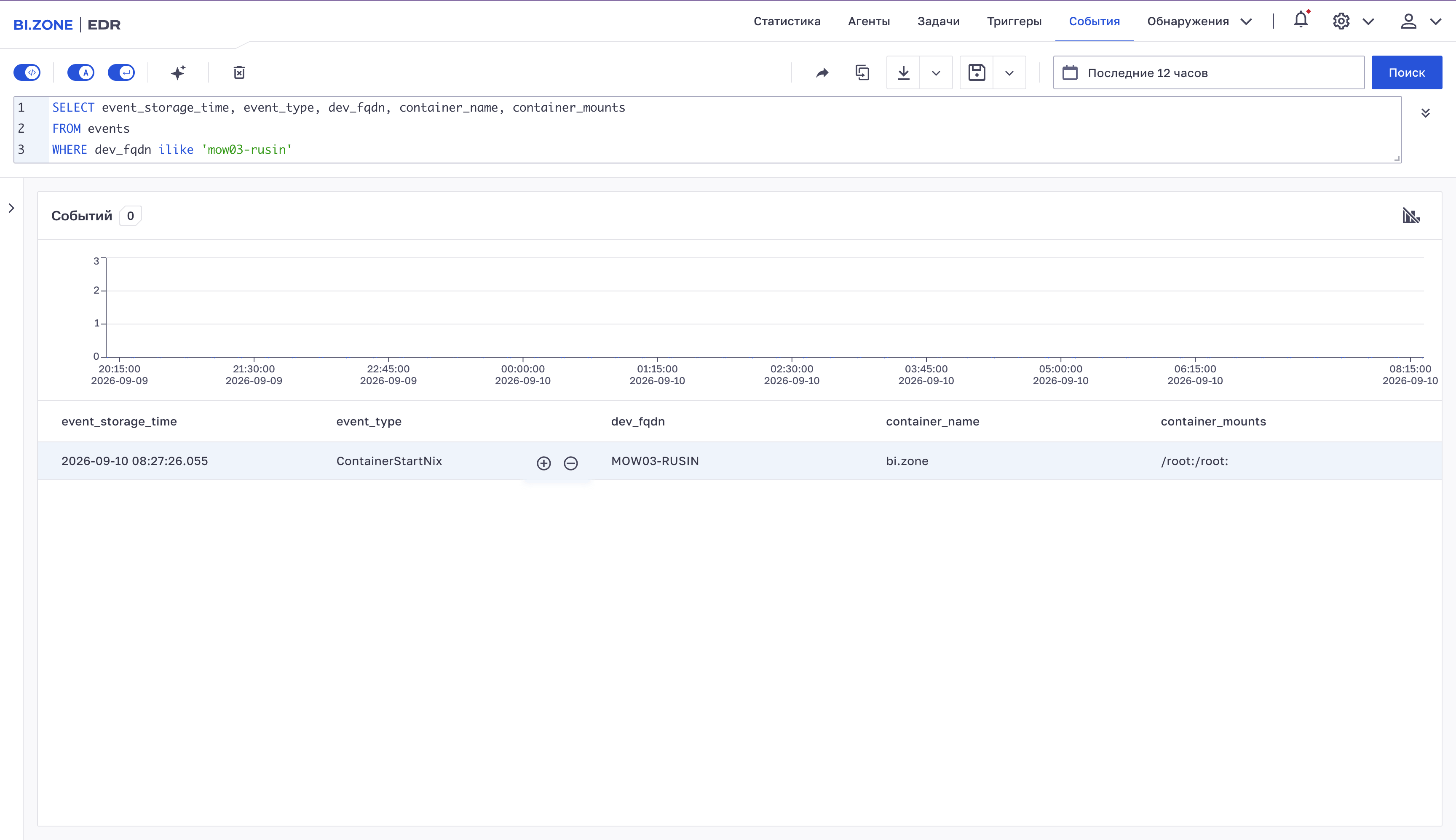Sort by event_storage_time column header

click(x=119, y=422)
